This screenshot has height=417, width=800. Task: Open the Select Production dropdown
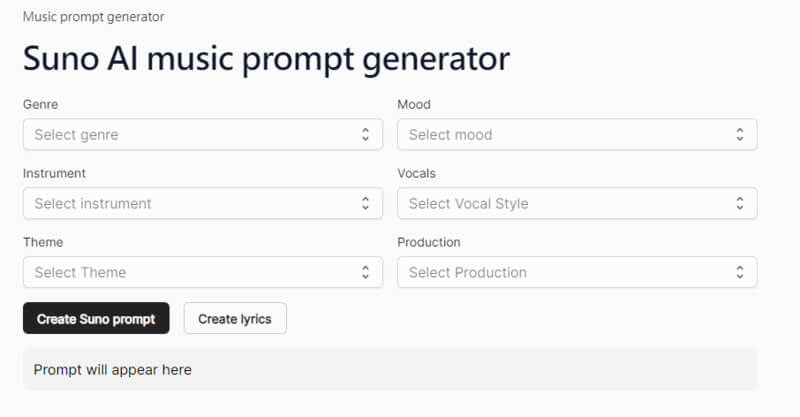click(577, 272)
